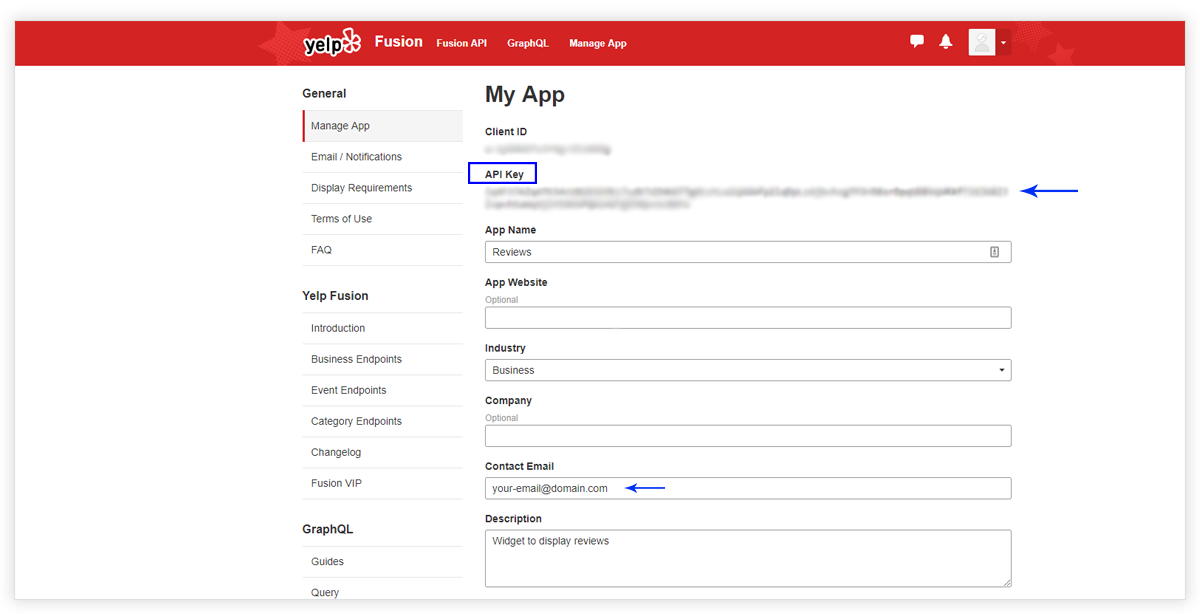Click into the Description text area
1200x614 pixels.
tap(748, 558)
